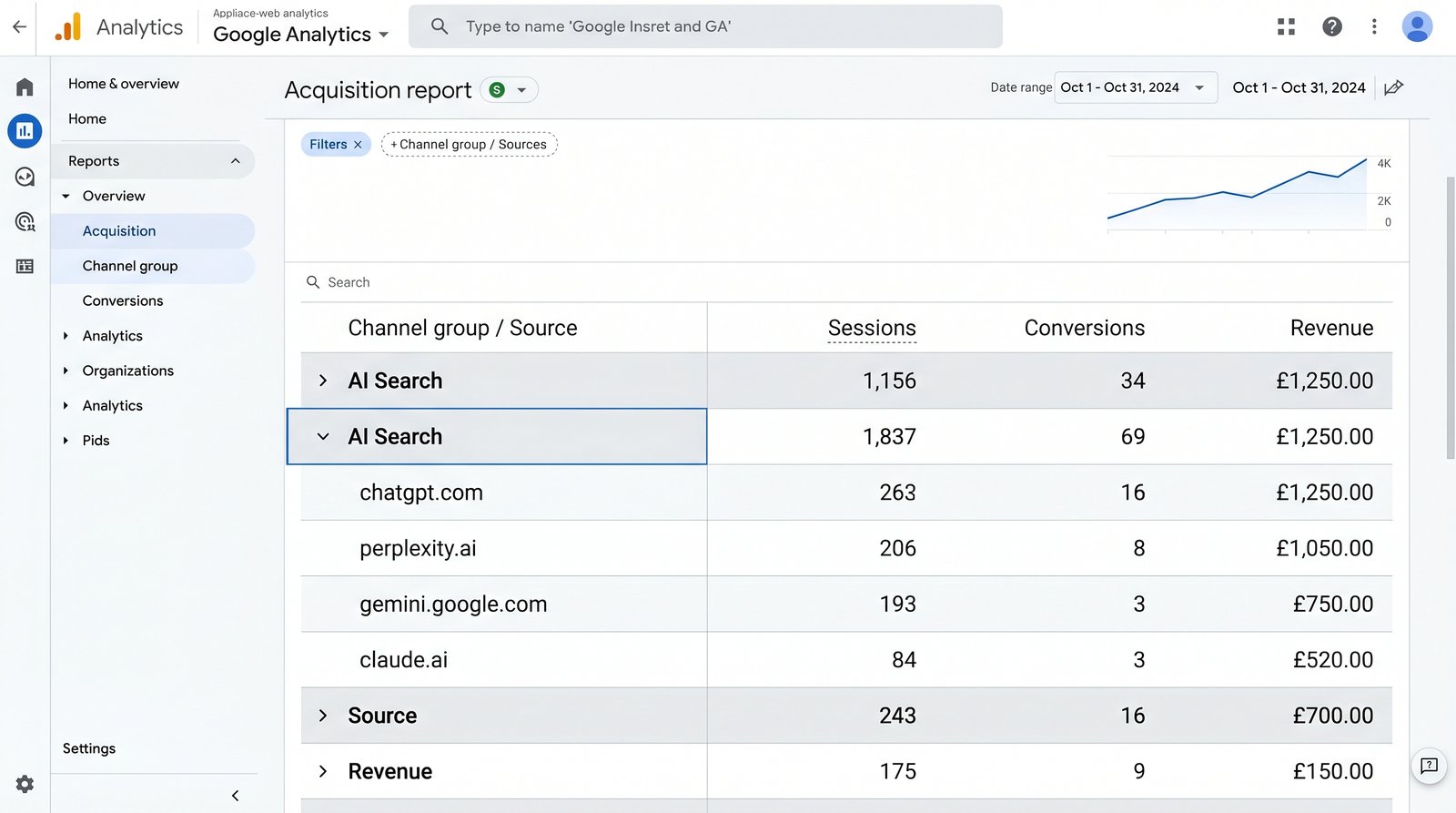Click the share report icon

point(1393,87)
